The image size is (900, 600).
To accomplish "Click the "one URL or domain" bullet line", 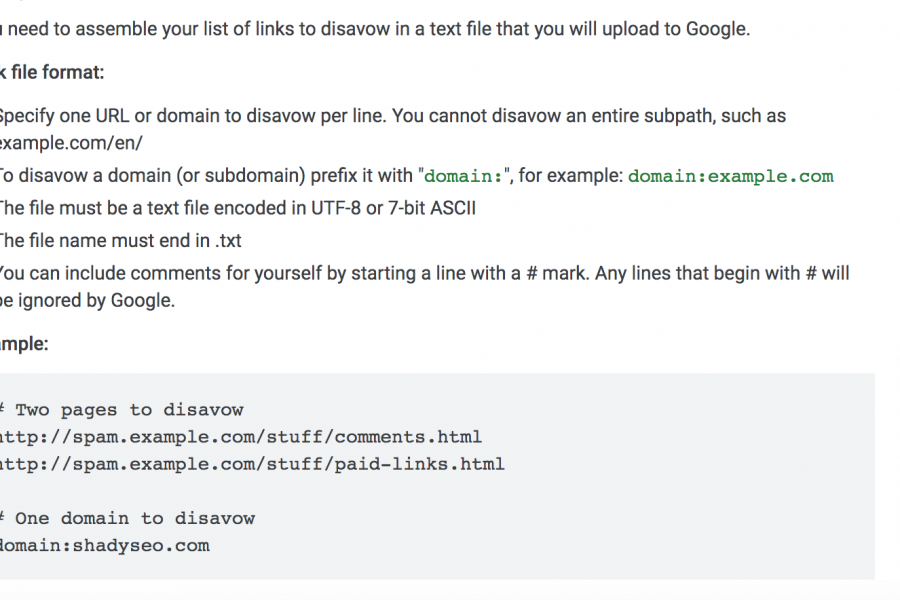I will 393,116.
